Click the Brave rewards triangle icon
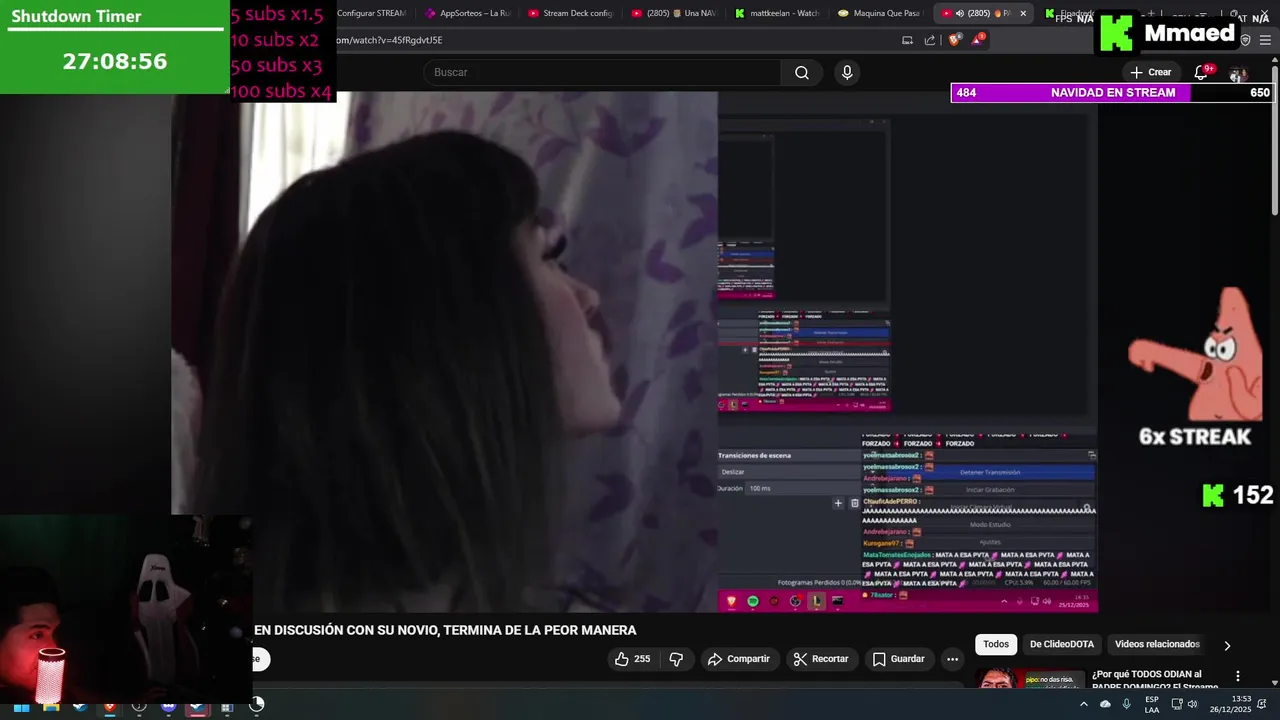 click(977, 40)
